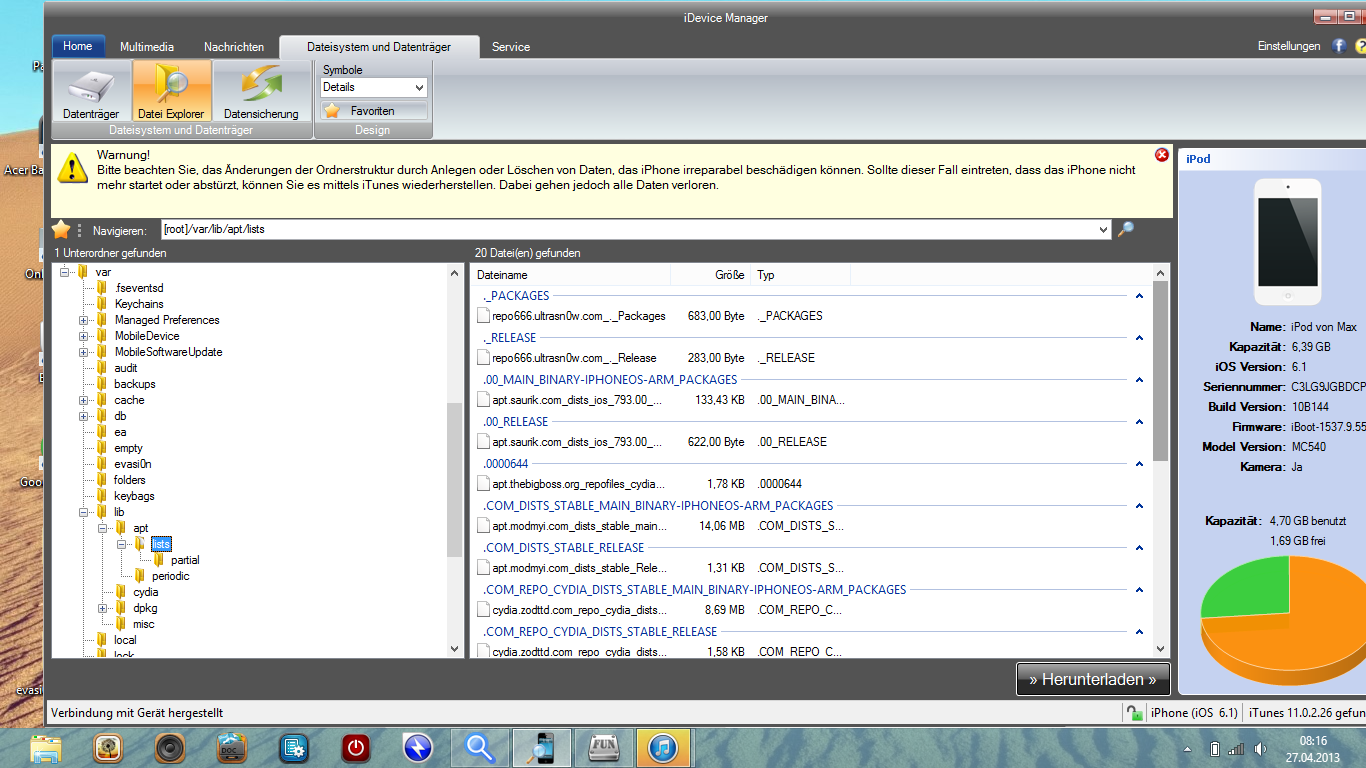
Task: Click blue lightning circle icon in taskbar
Action: (x=417, y=748)
